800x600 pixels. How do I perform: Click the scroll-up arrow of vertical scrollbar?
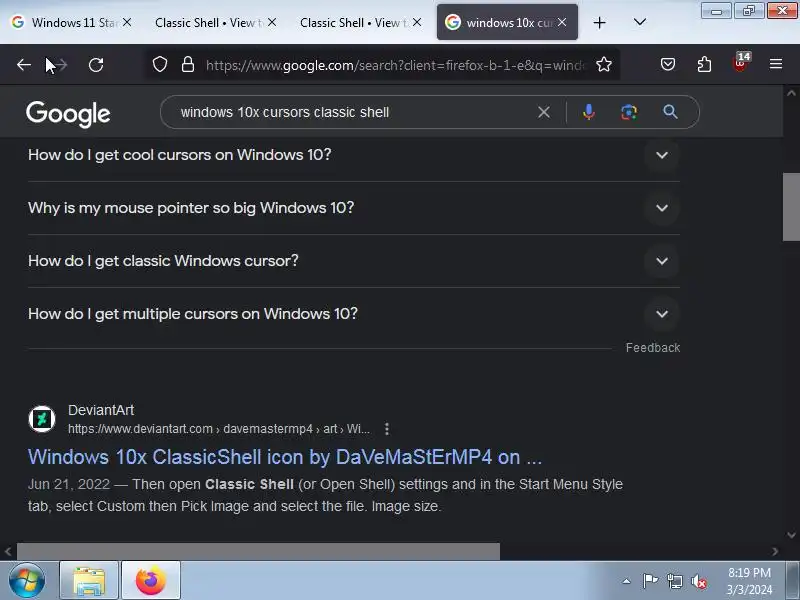click(791, 93)
